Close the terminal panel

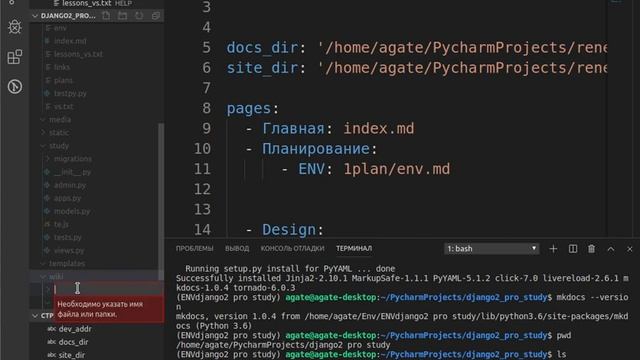[629, 249]
